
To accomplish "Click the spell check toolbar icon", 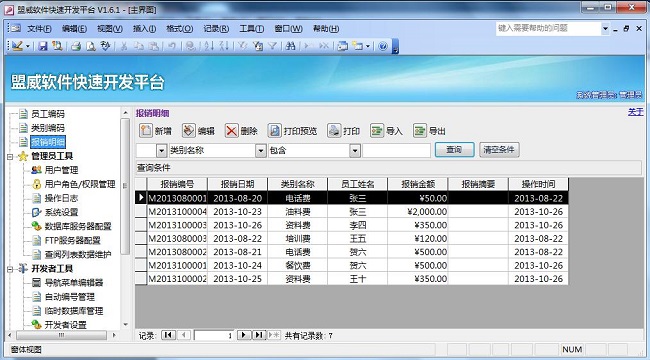I will point(105,46).
